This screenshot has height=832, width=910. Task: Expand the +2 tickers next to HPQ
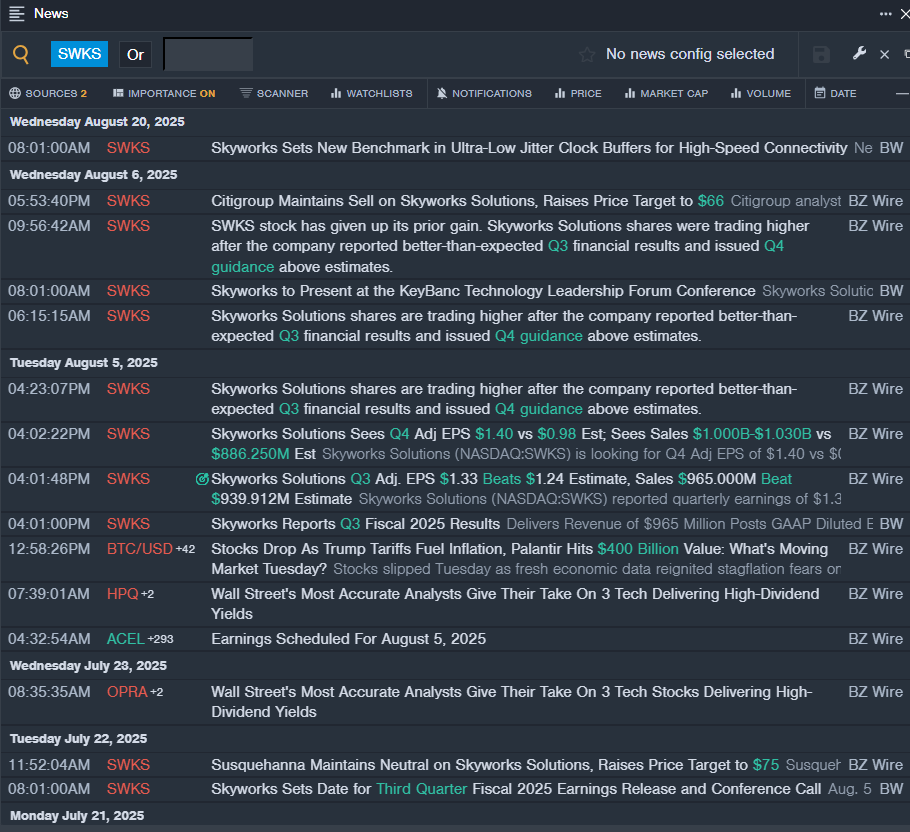click(x=147, y=594)
